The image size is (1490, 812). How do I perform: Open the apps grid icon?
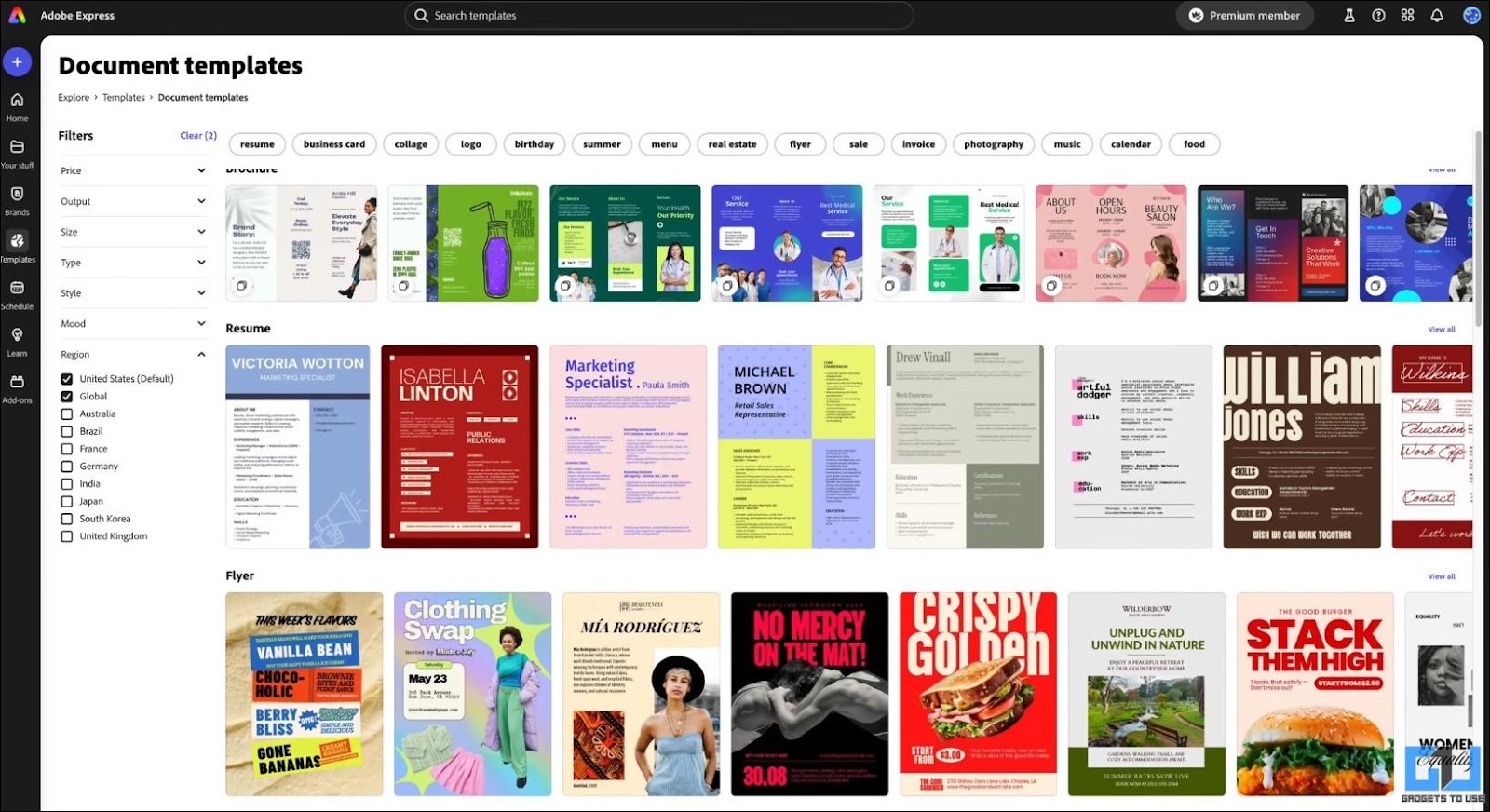point(1407,16)
